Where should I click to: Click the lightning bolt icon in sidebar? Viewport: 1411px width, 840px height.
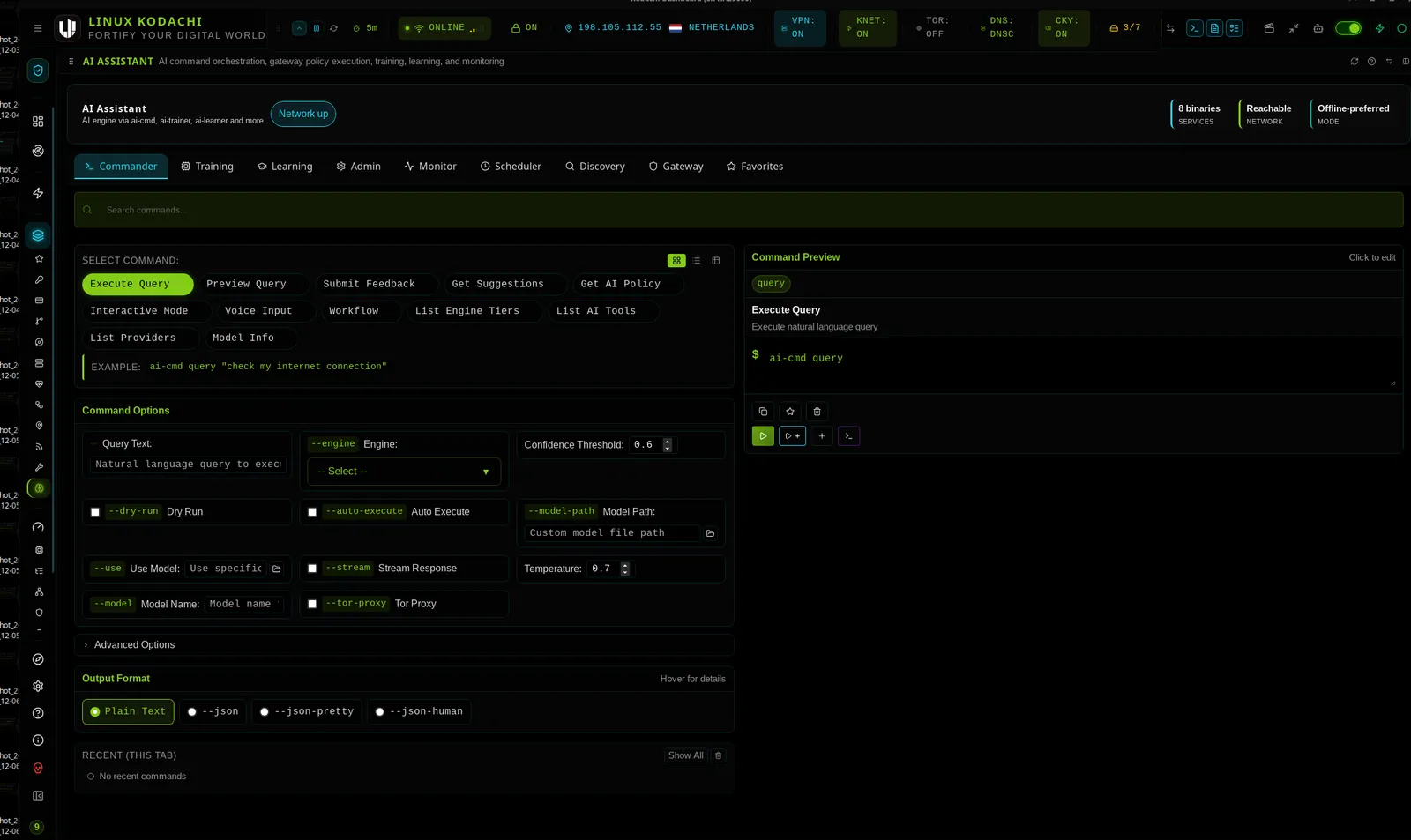tap(38, 193)
